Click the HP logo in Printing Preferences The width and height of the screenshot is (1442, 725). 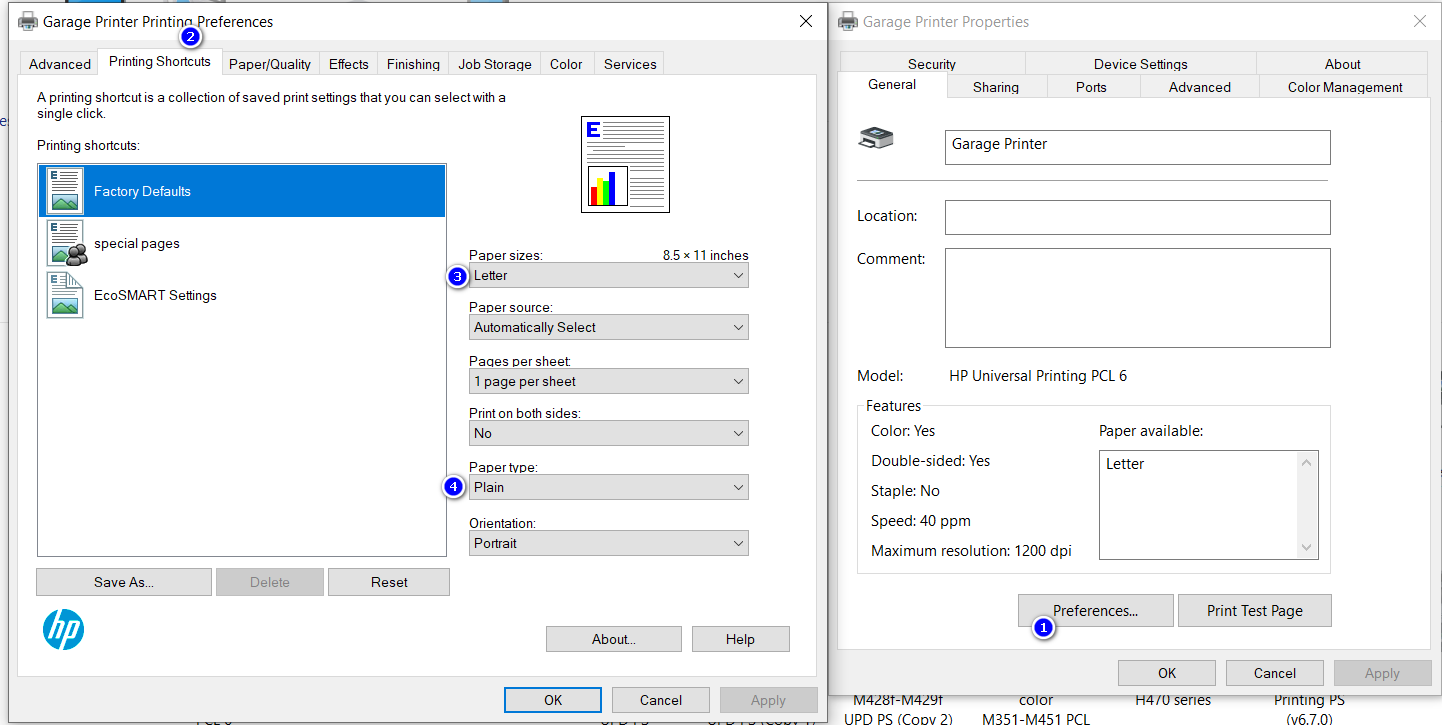click(x=63, y=630)
